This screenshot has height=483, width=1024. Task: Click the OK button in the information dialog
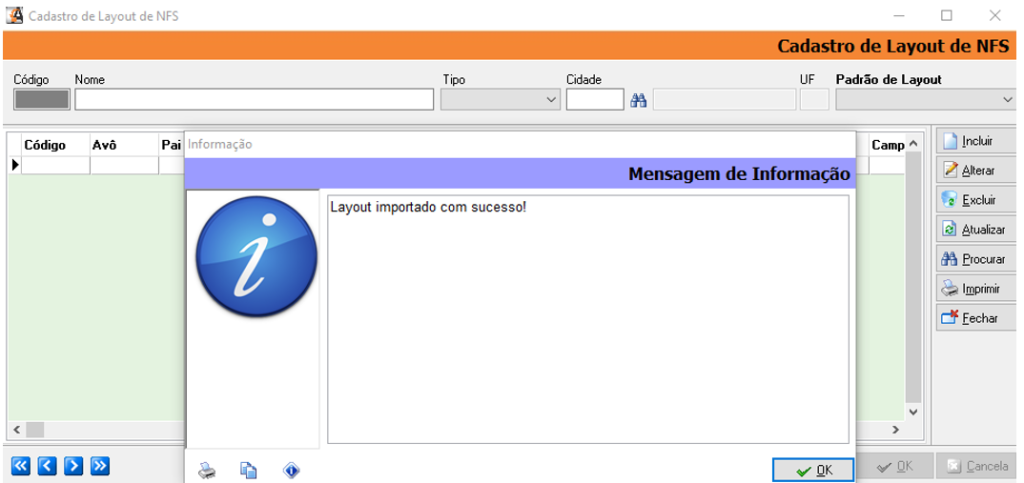point(813,469)
